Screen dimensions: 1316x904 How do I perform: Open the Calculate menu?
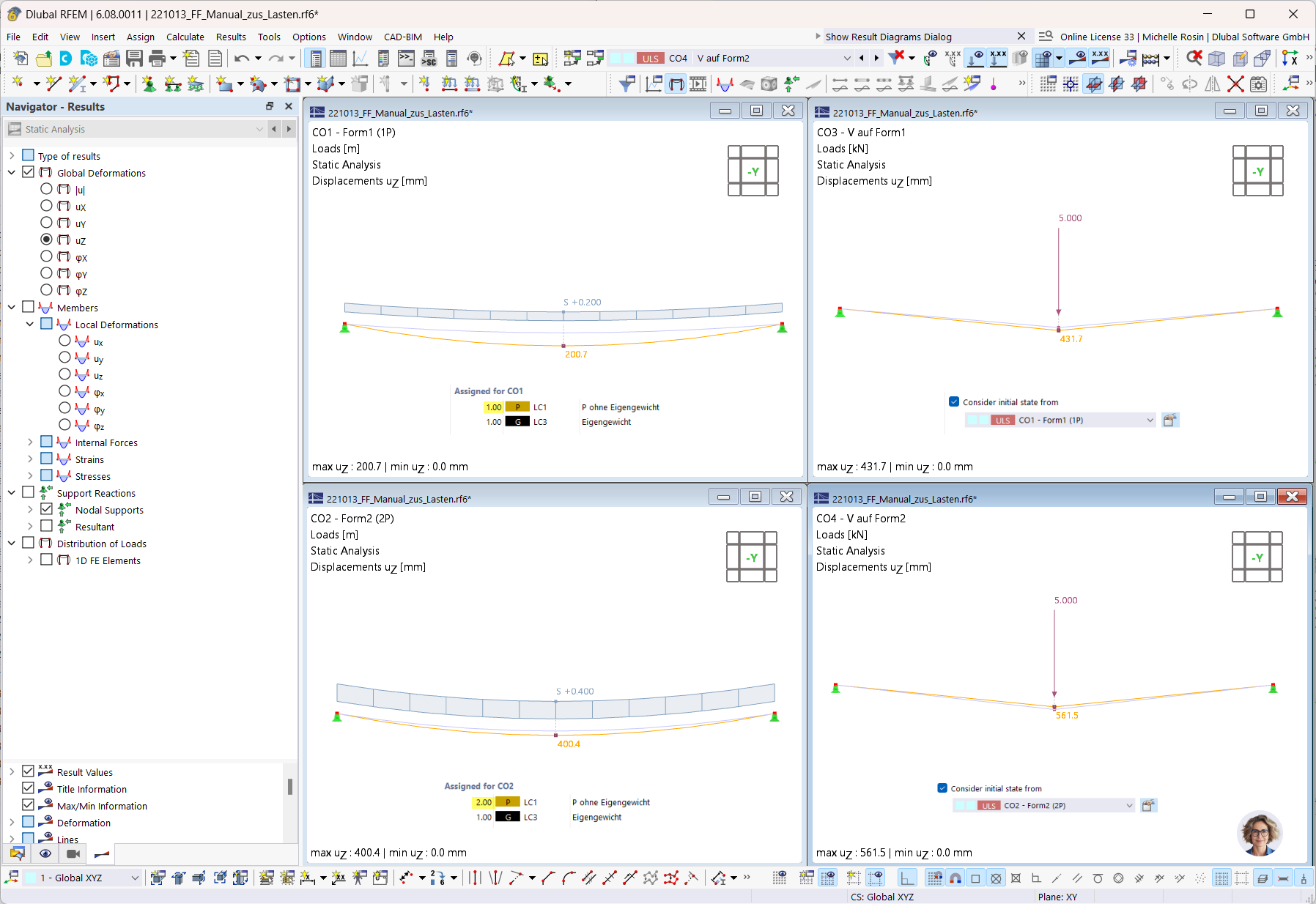(x=185, y=37)
